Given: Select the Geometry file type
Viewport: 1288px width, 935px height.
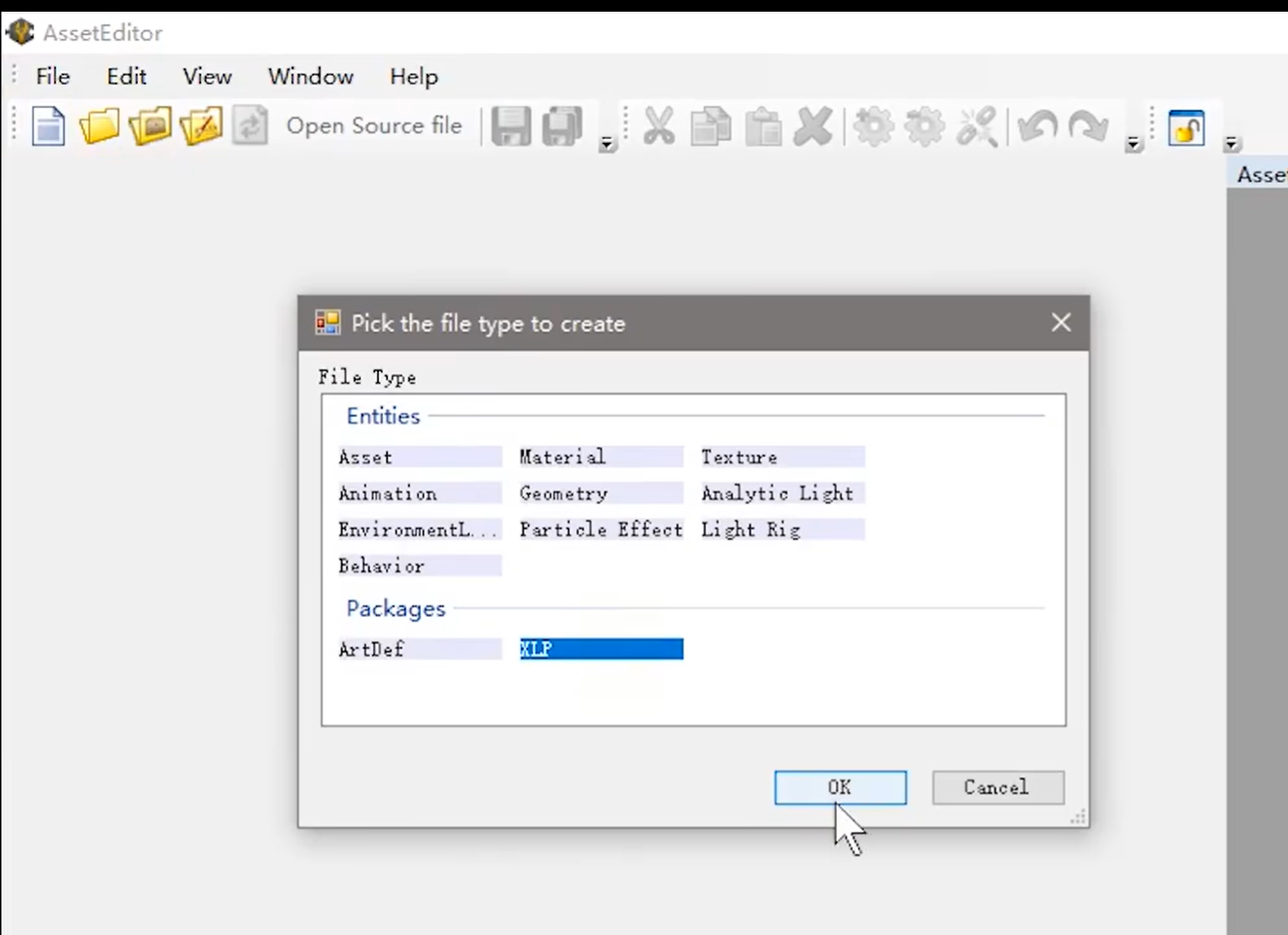Looking at the screenshot, I should tap(601, 493).
